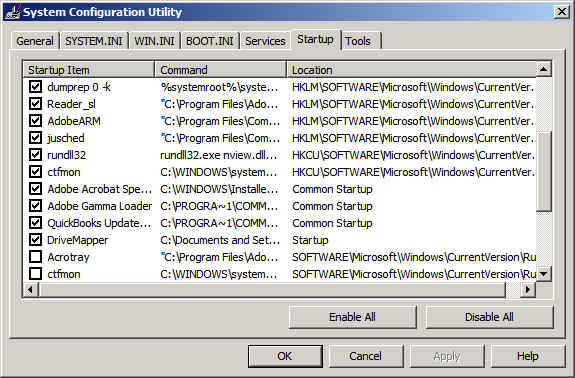Sort by the Startup Item column header
Image resolution: width=575 pixels, height=378 pixels.
(89, 70)
